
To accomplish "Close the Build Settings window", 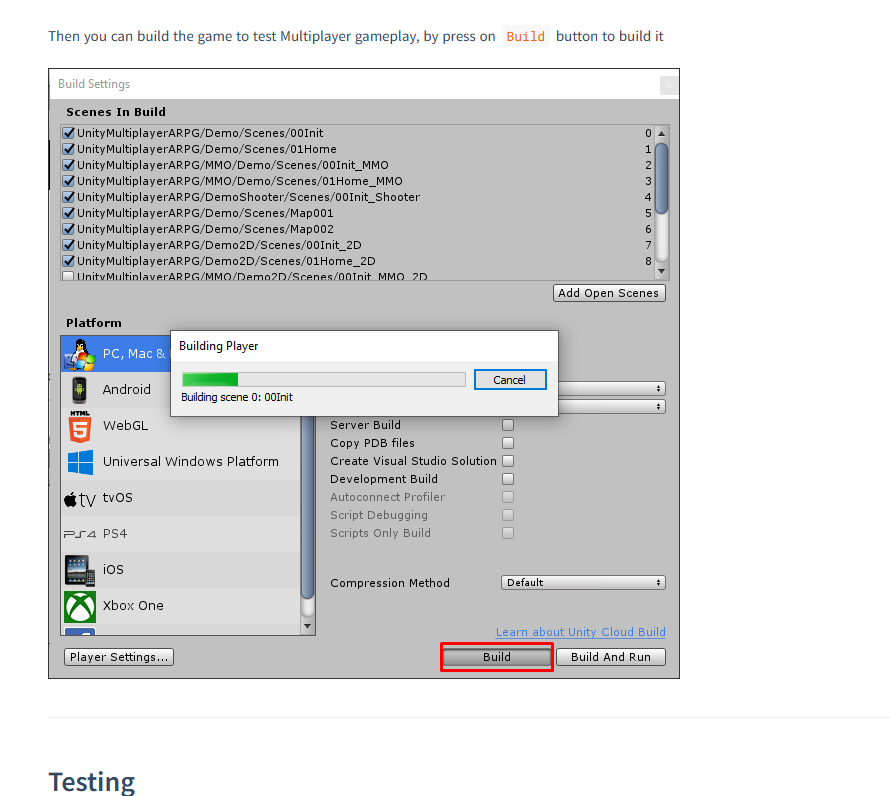I will pyautogui.click(x=669, y=85).
